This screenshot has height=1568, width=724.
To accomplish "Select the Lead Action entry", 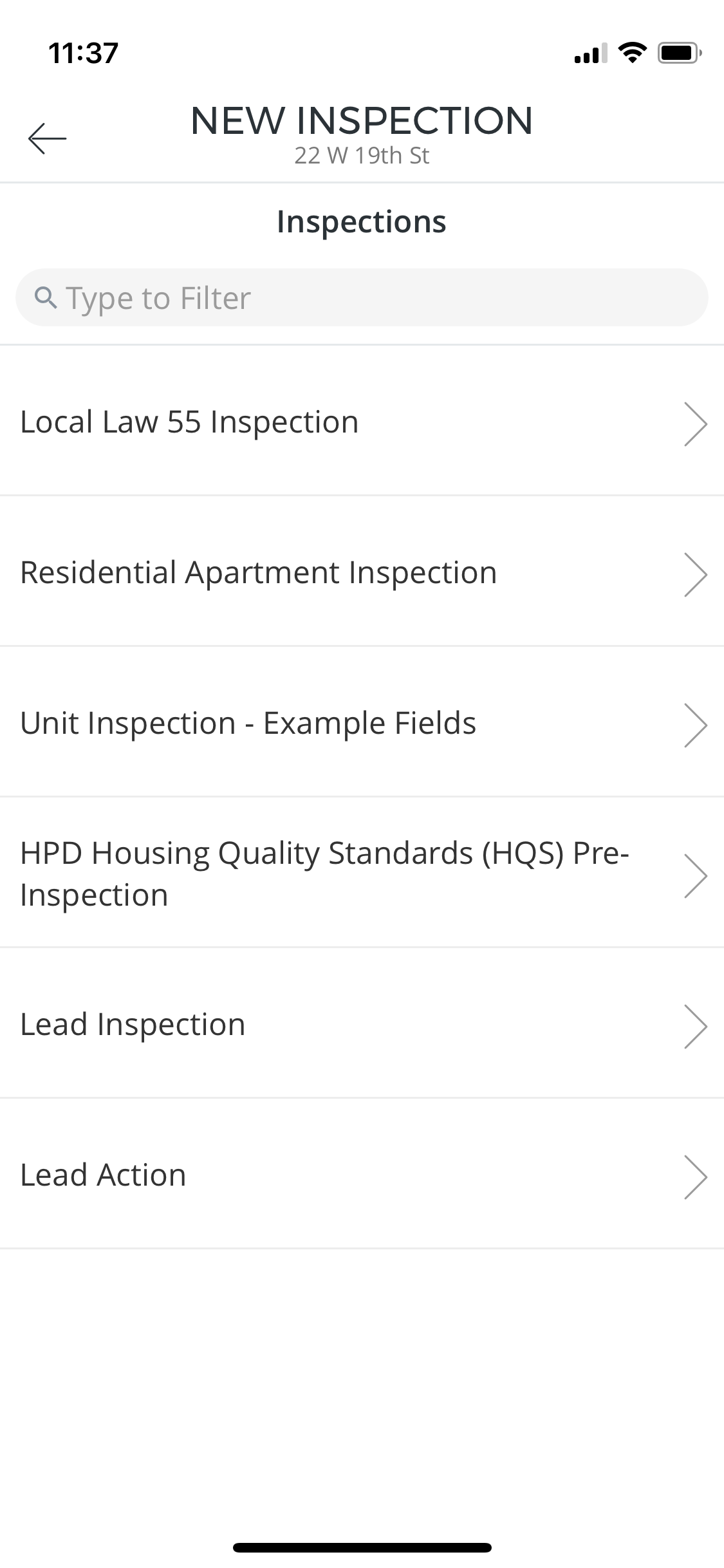I will [x=362, y=1174].
